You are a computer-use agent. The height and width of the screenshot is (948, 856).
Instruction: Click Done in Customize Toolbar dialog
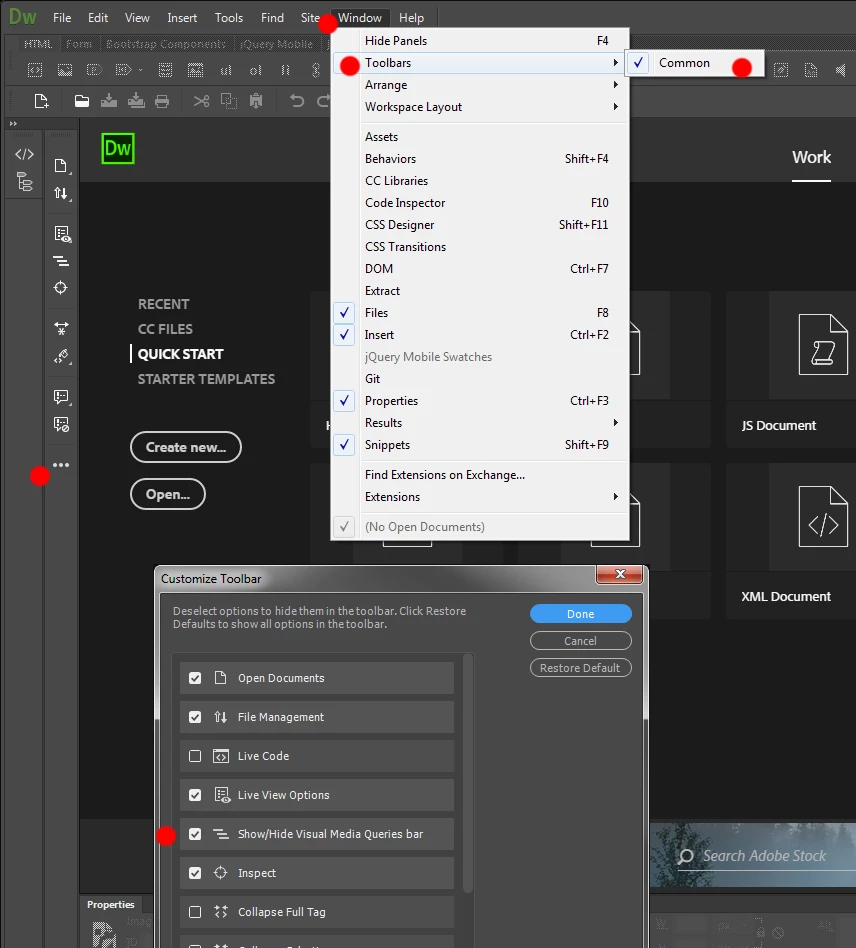580,614
